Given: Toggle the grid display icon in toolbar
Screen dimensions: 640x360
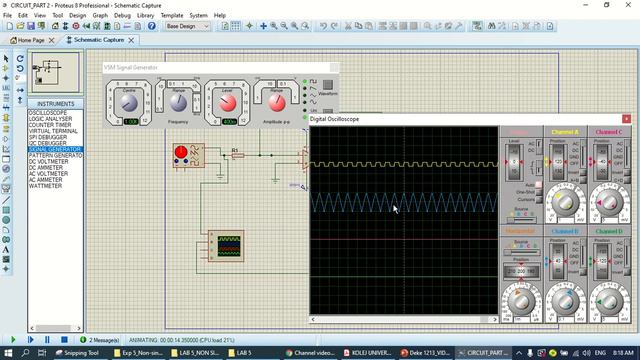Looking at the screenshot, I should [236, 26].
